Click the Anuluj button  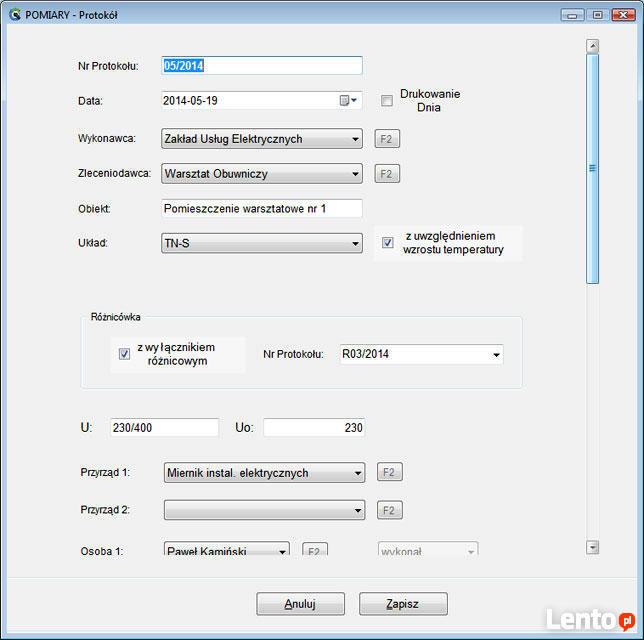[x=300, y=603]
